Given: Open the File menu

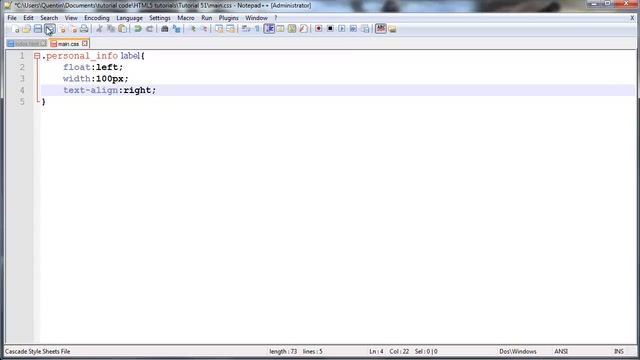Looking at the screenshot, I should pos(12,18).
